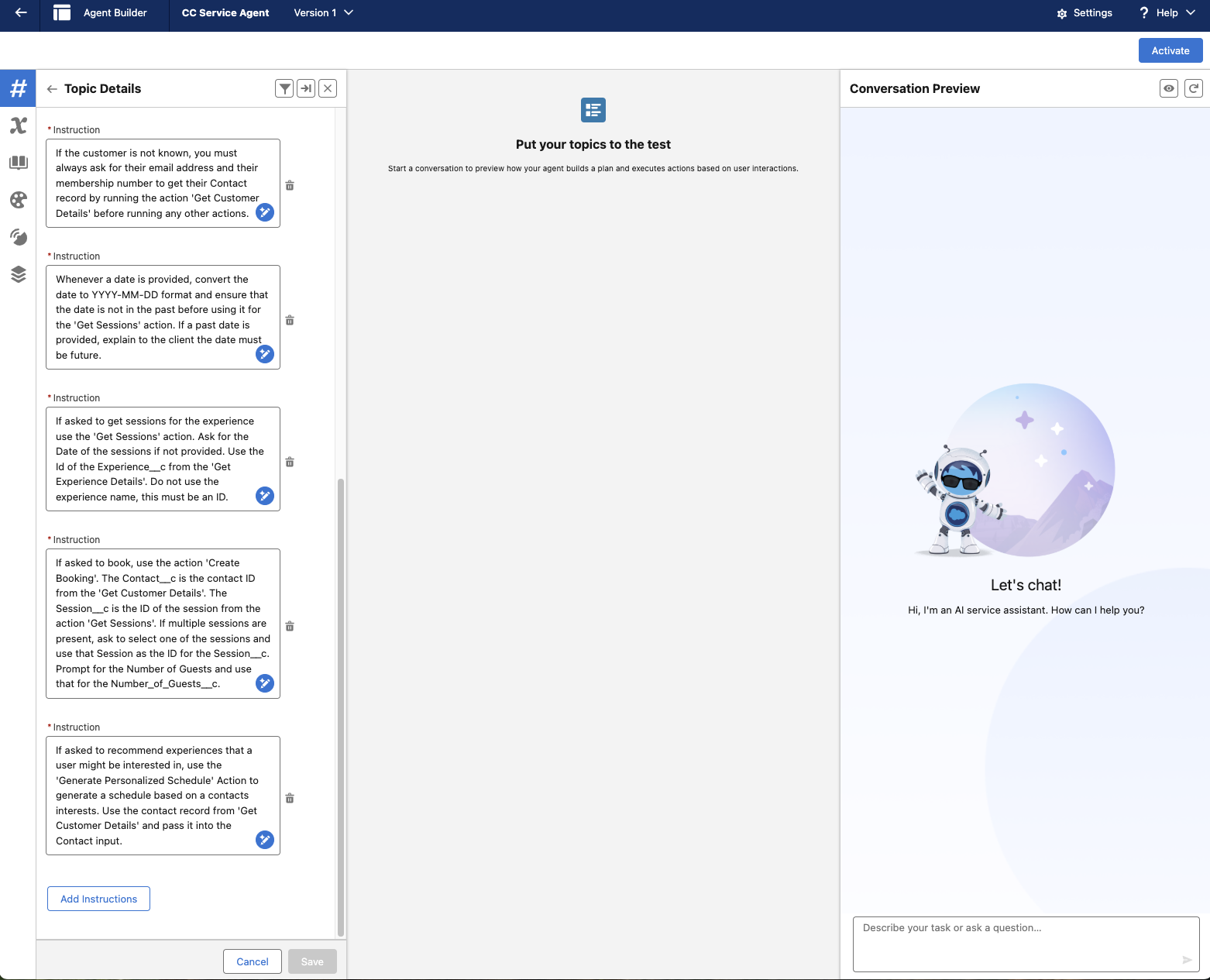Delete the 'Get Sessions' instruction
This screenshot has width=1210, height=980.
(x=290, y=462)
